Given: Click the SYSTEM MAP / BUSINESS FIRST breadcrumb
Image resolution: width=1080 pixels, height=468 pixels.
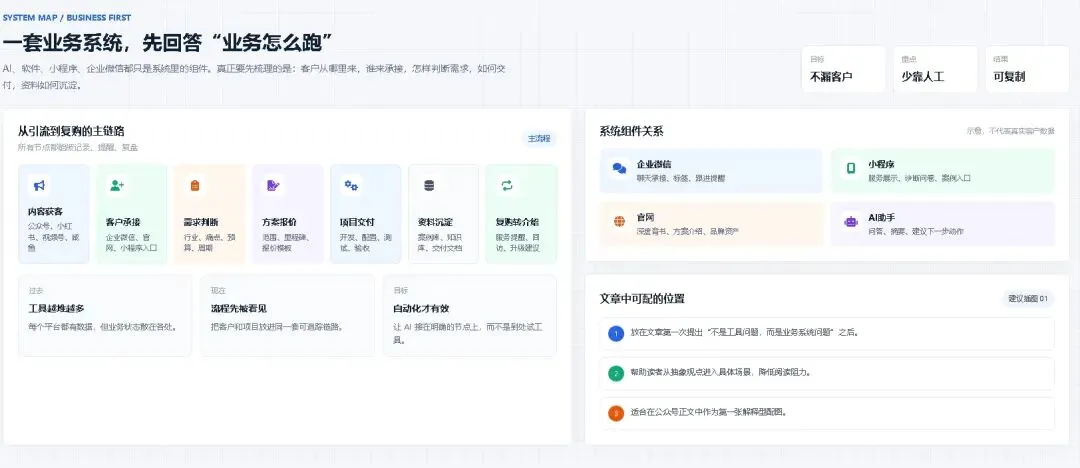Looking at the screenshot, I should click(67, 17).
